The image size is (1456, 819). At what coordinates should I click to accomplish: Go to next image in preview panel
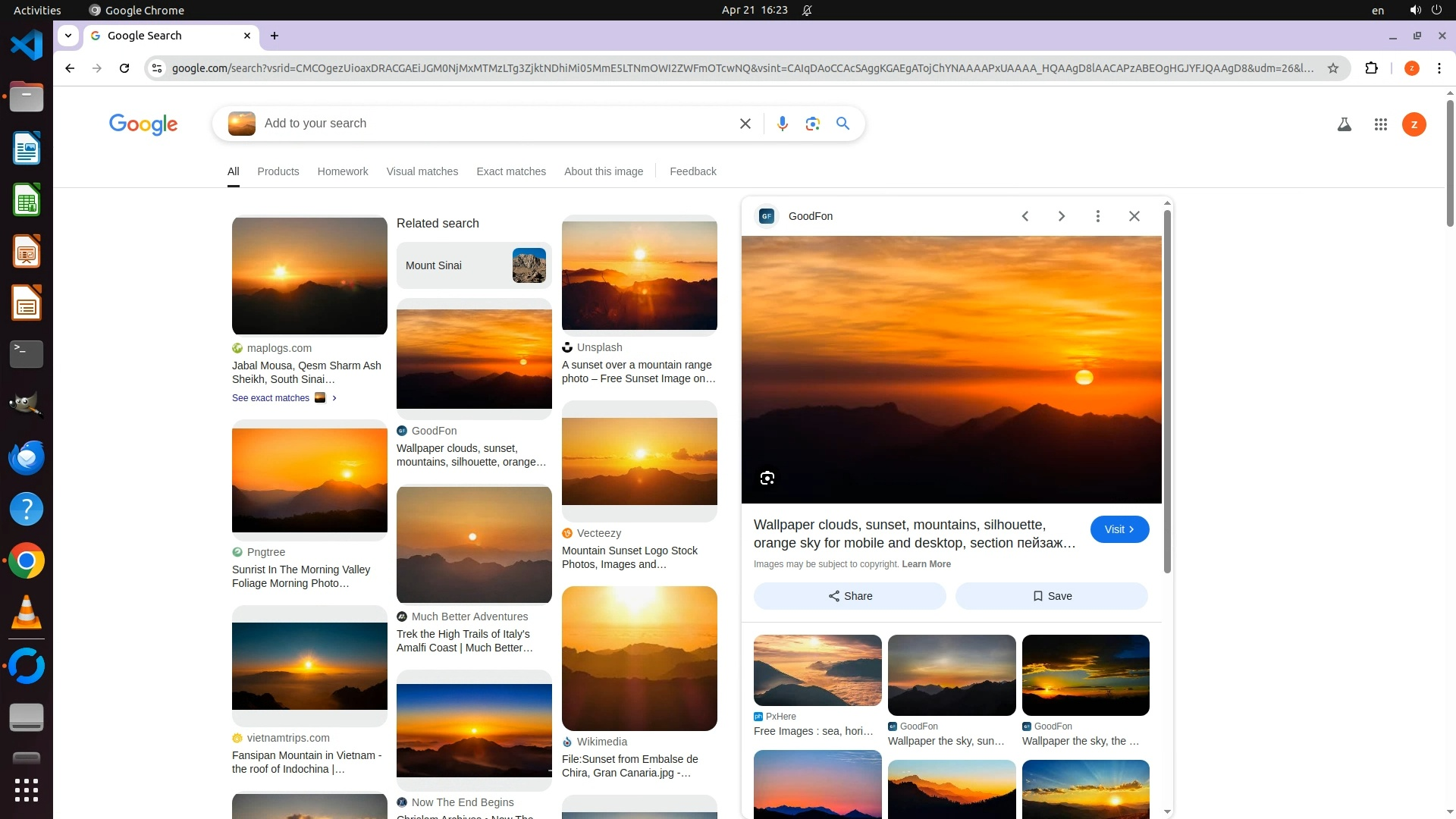coord(1061,216)
